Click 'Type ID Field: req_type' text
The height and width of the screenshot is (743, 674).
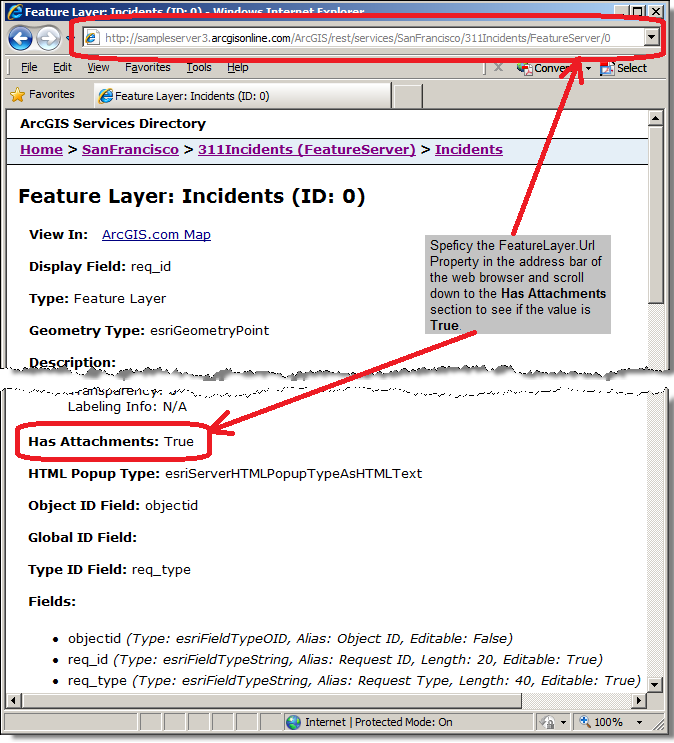tap(109, 570)
